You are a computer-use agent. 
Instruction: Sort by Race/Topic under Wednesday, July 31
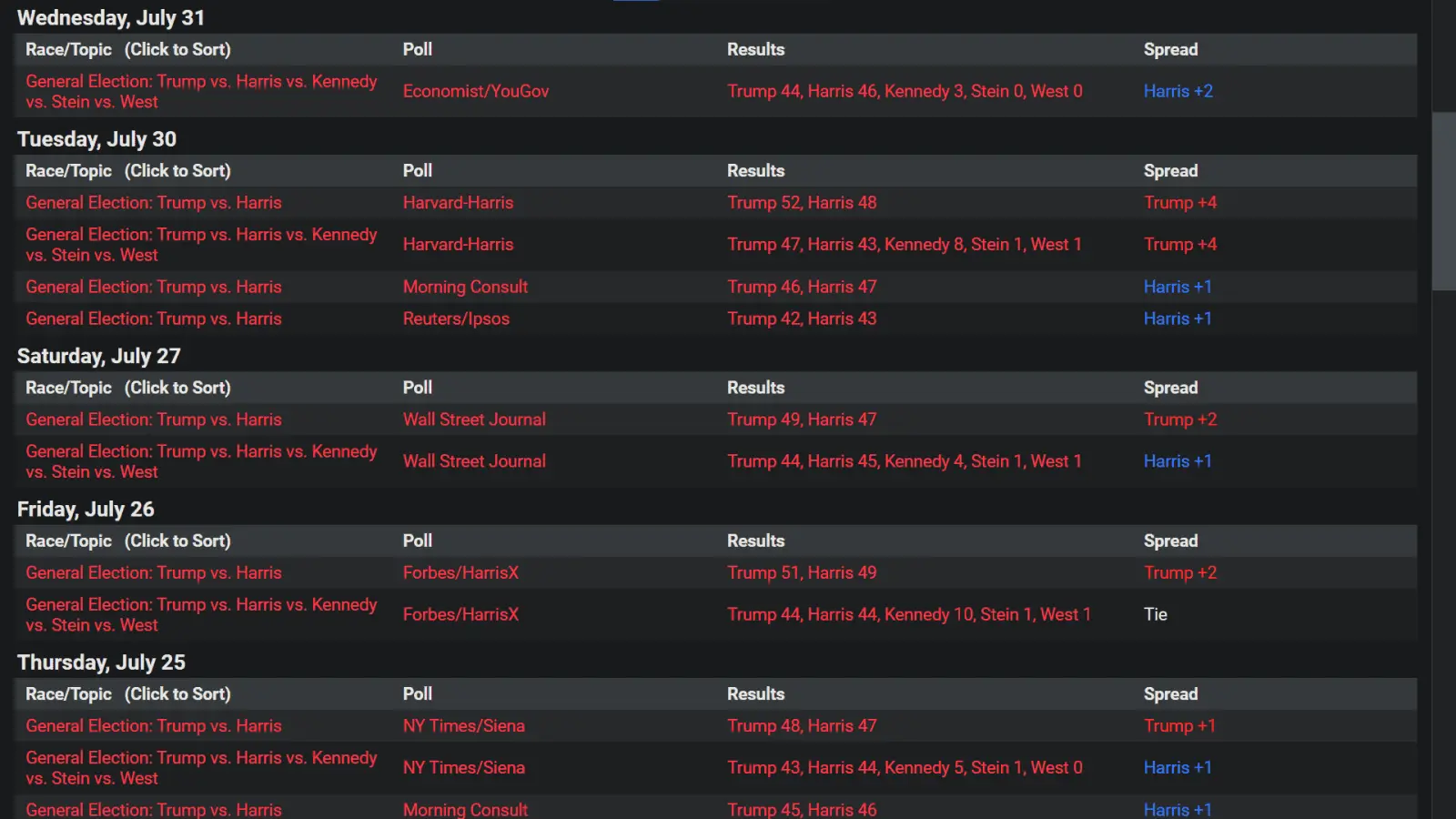(127, 50)
